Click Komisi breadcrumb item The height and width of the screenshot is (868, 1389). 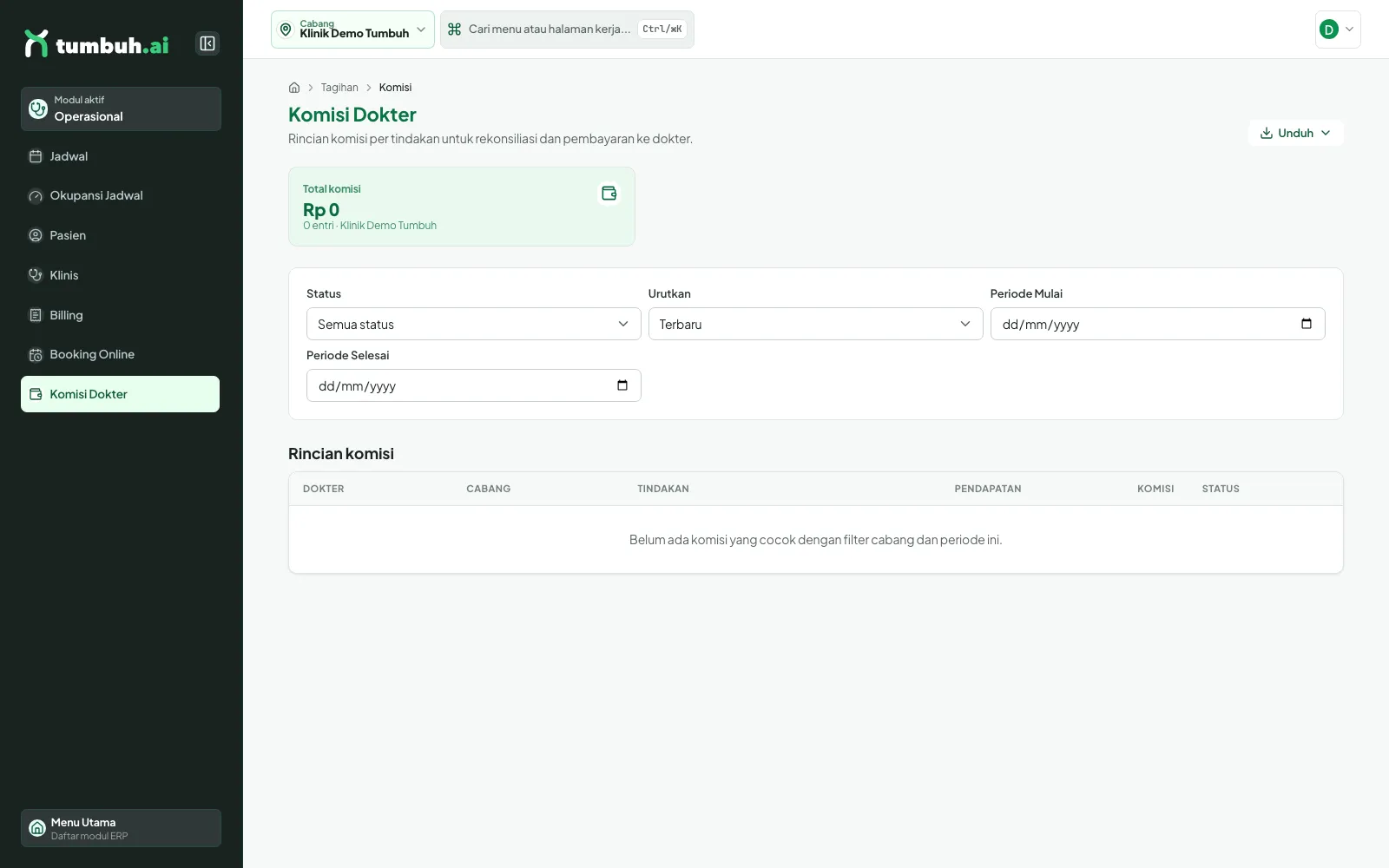395,88
